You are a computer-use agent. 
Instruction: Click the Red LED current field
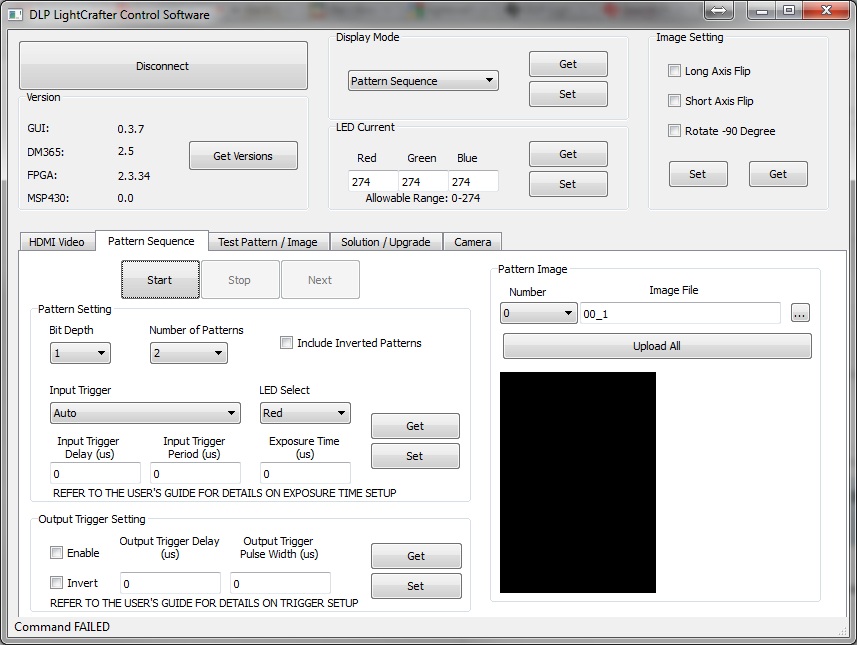[x=373, y=181]
